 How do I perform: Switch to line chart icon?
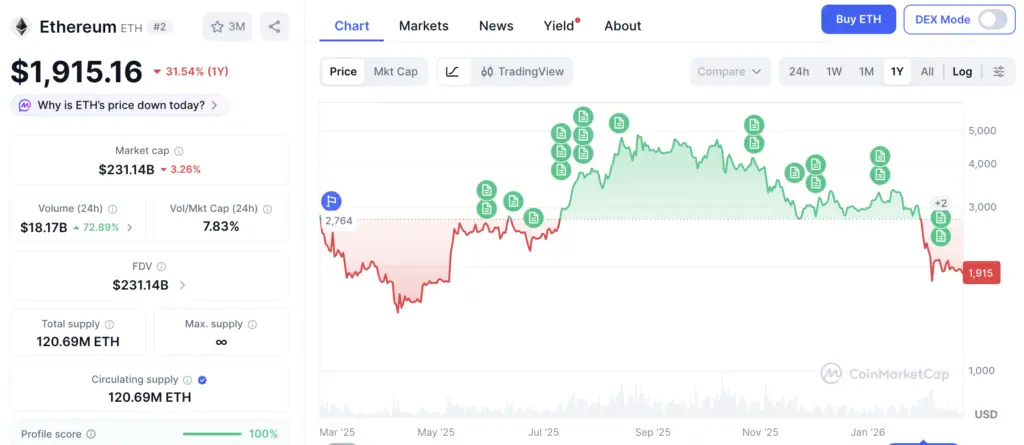pyautogui.click(x=452, y=71)
